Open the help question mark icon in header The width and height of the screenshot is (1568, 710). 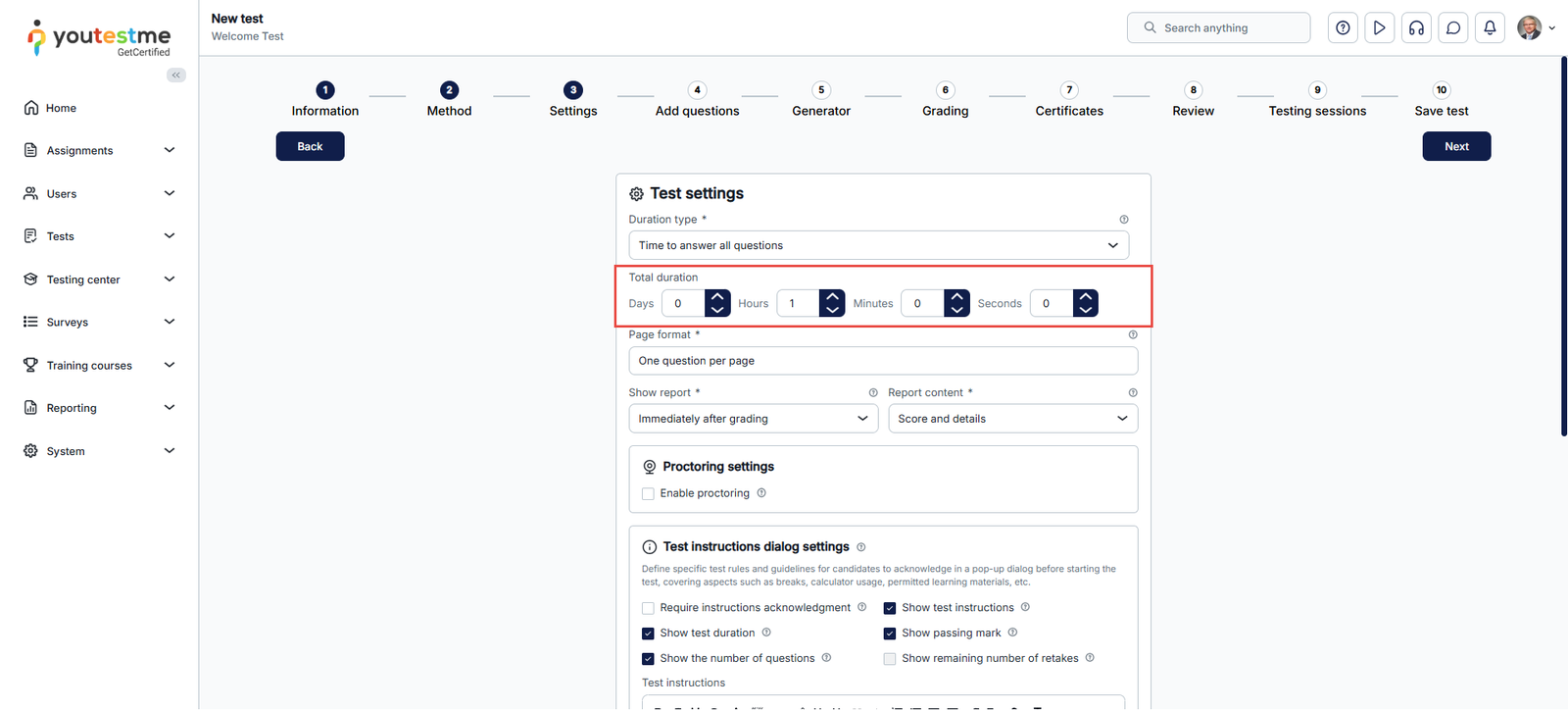[1343, 28]
